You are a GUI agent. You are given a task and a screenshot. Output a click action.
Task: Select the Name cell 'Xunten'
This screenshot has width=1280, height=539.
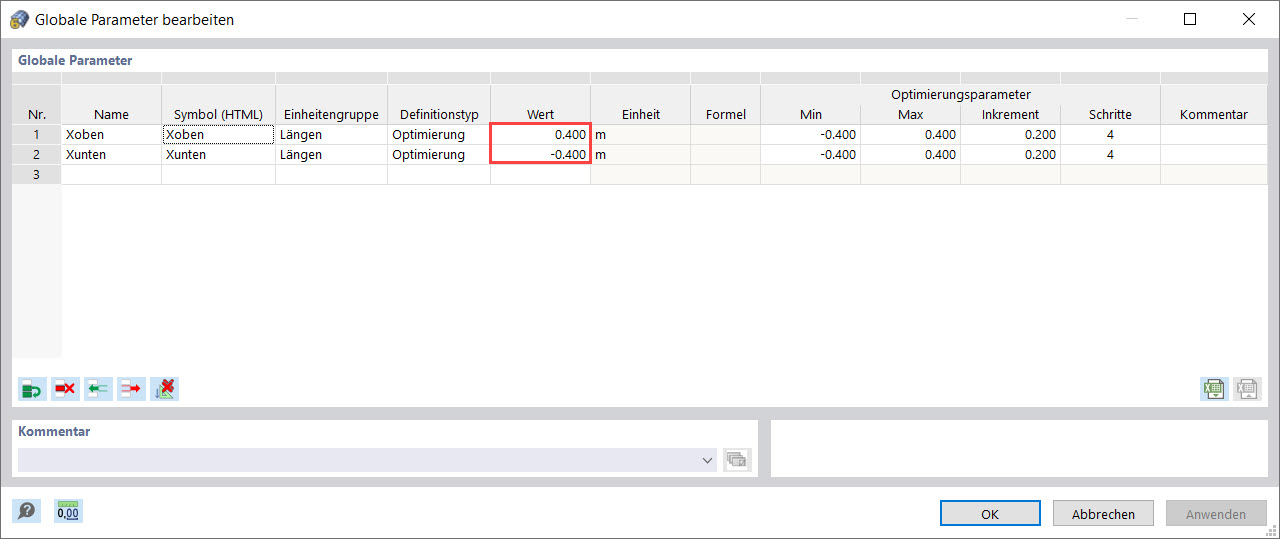111,154
